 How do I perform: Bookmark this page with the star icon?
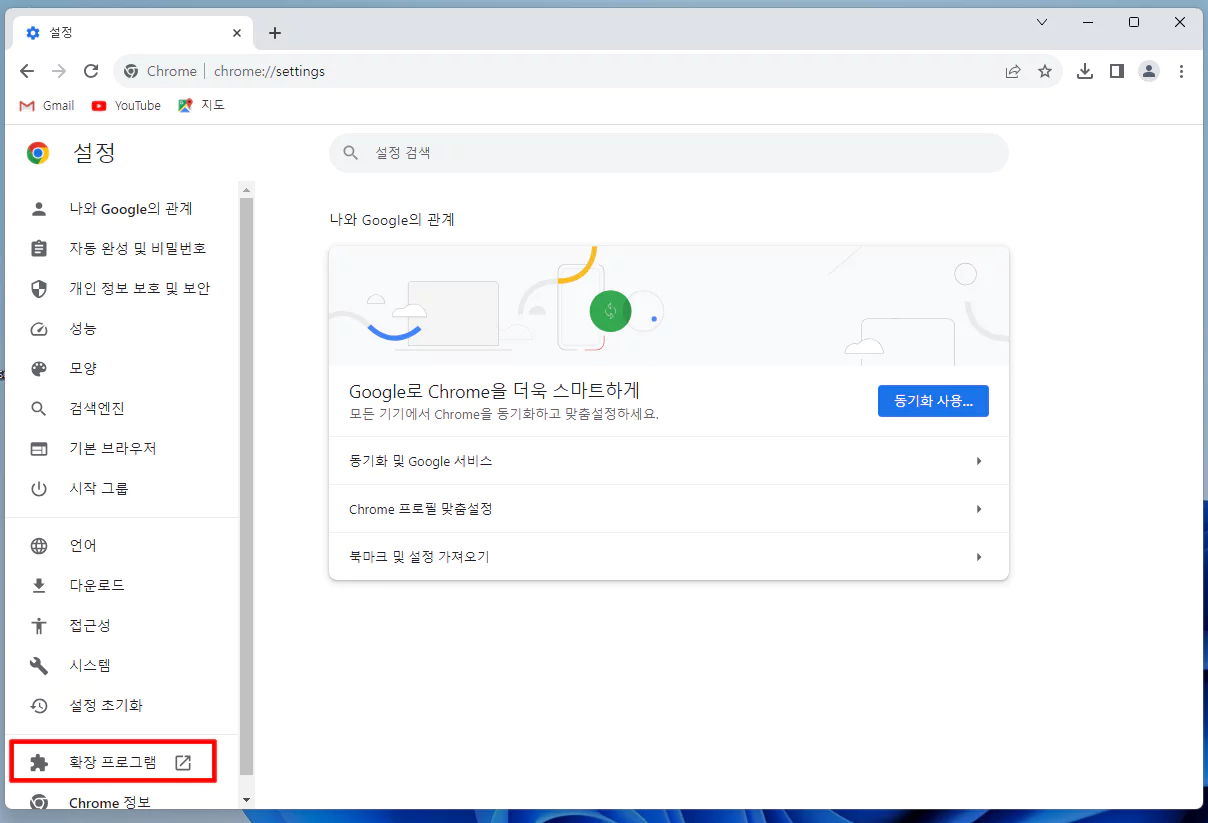(x=1045, y=71)
